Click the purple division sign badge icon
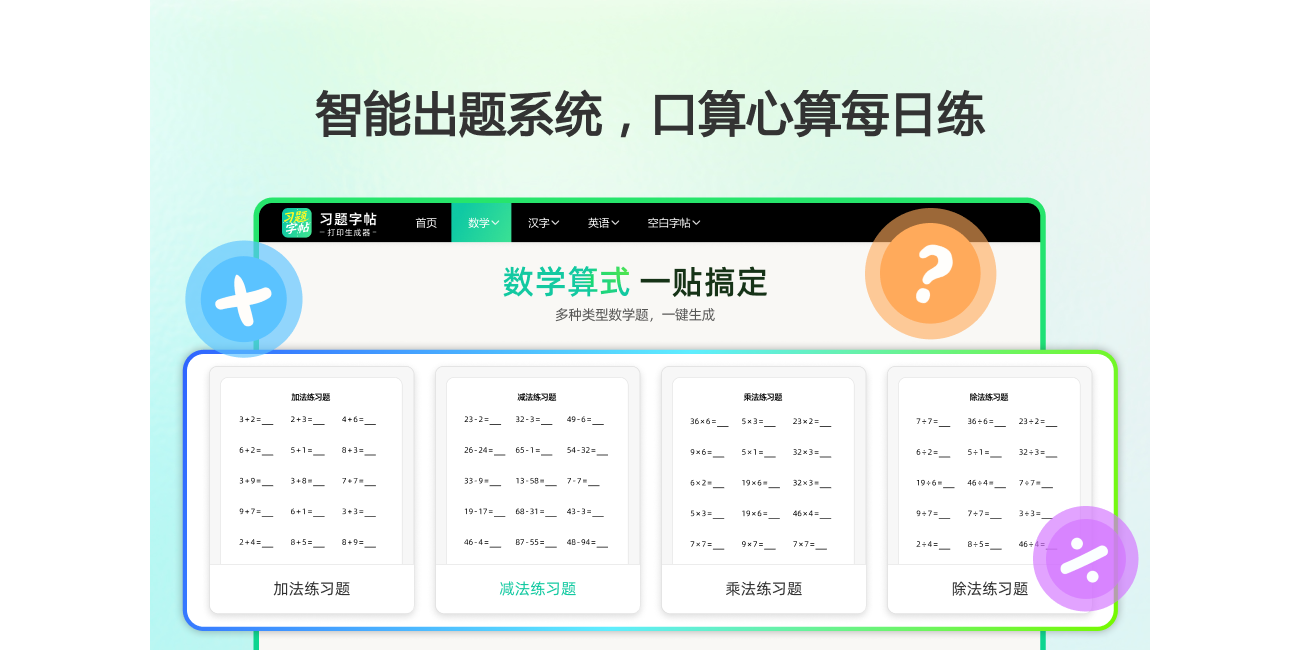Image resolution: width=1300 pixels, height=650 pixels. 1086,560
